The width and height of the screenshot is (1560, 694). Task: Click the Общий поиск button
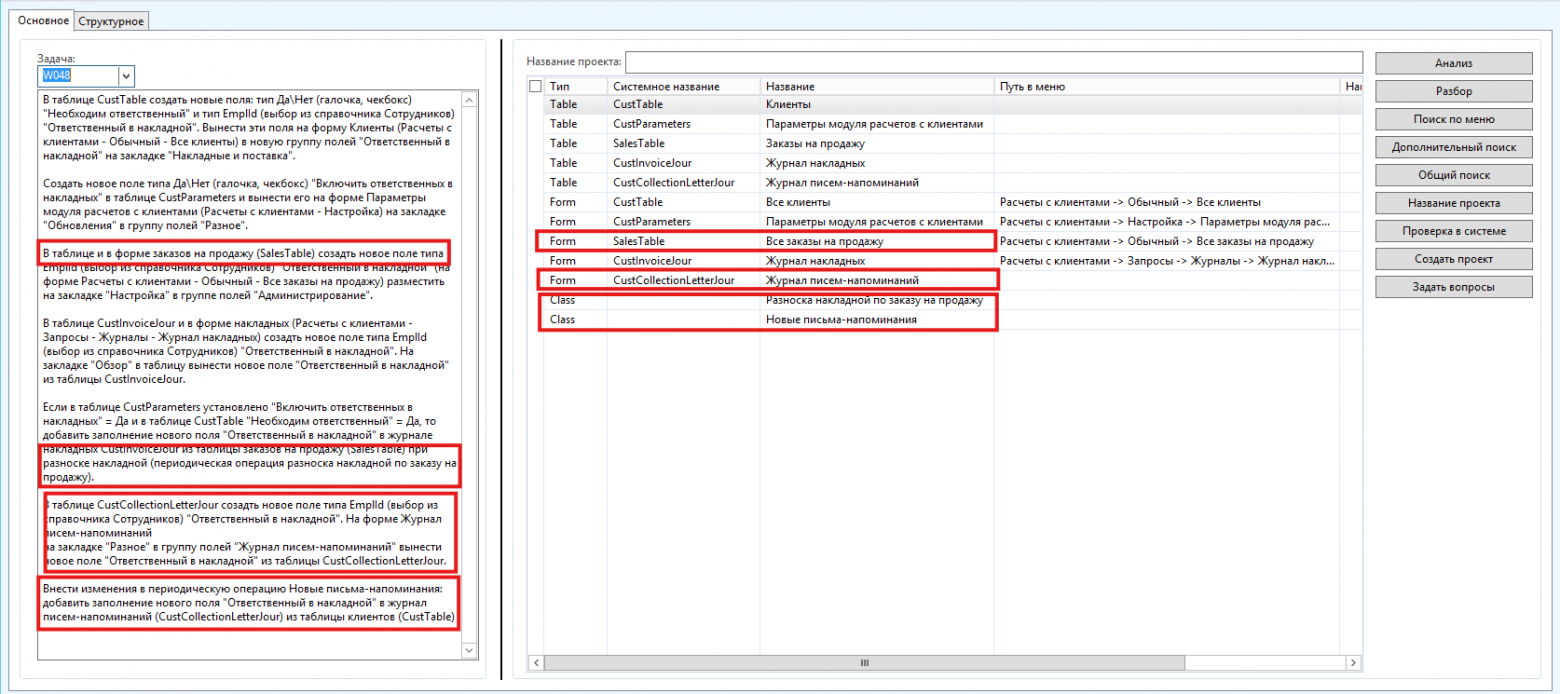pyautogui.click(x=1454, y=175)
